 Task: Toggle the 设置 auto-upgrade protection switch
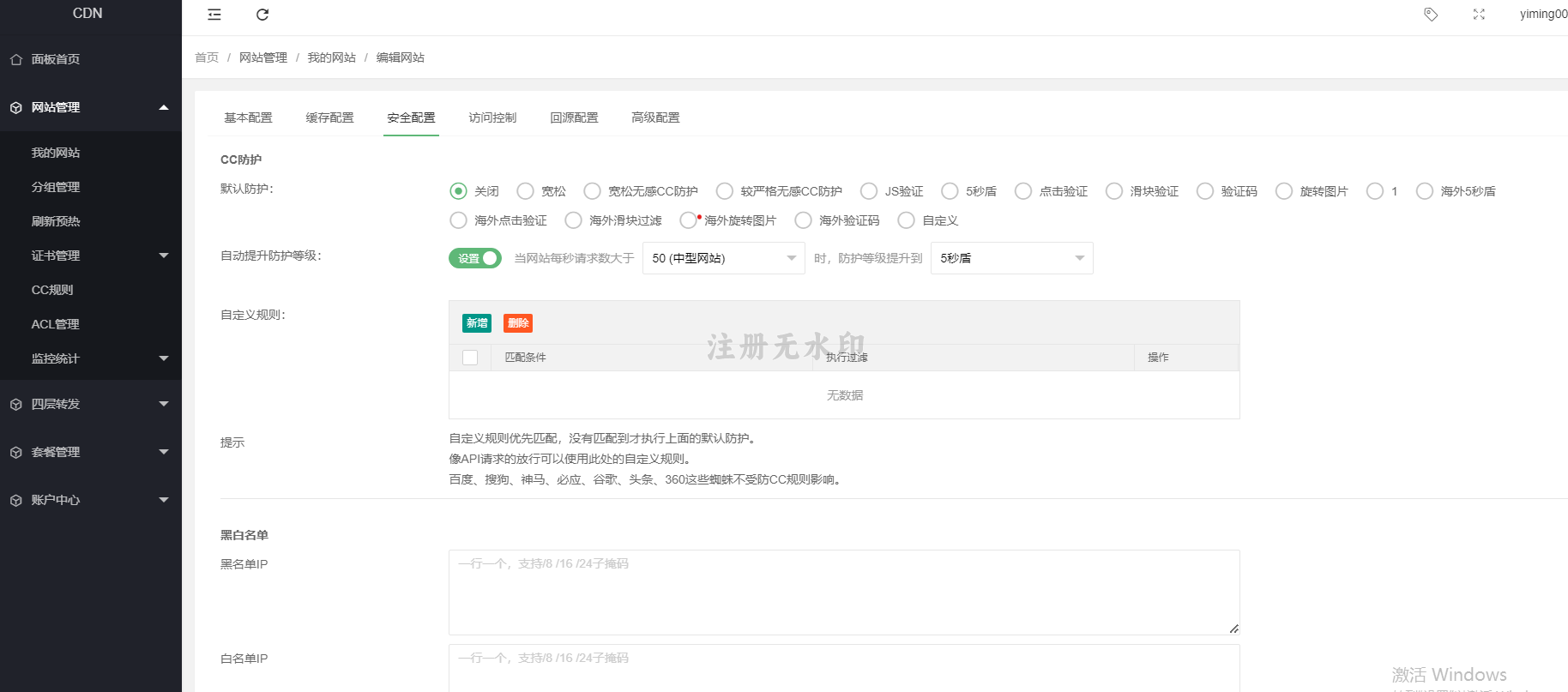point(475,258)
